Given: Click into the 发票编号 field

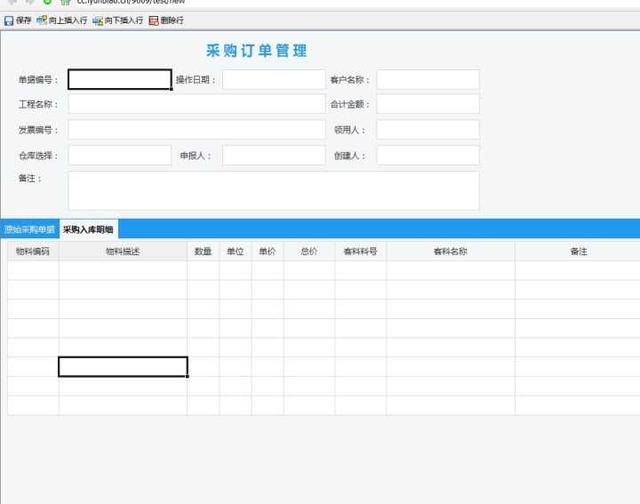Looking at the screenshot, I should [196, 130].
